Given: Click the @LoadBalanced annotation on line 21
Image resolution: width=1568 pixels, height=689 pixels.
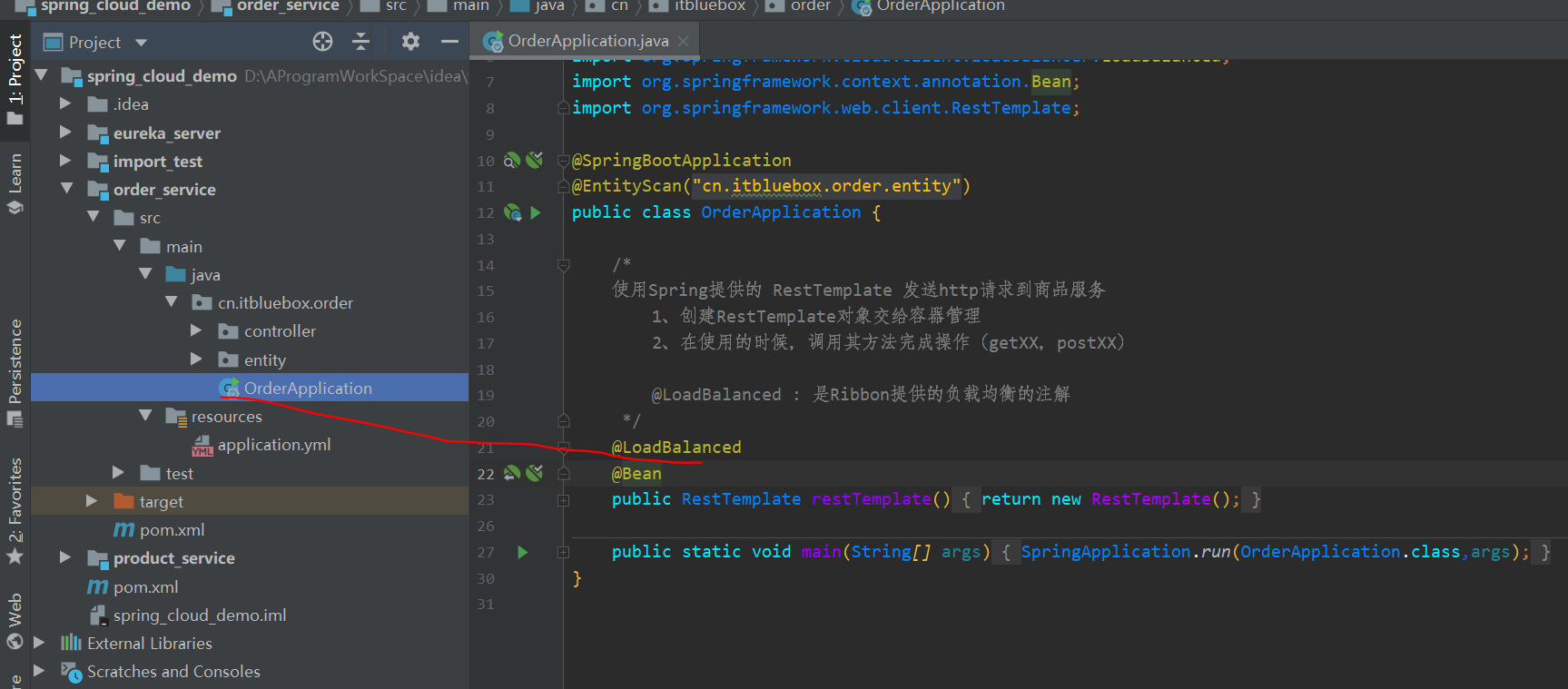Looking at the screenshot, I should pos(676,448).
